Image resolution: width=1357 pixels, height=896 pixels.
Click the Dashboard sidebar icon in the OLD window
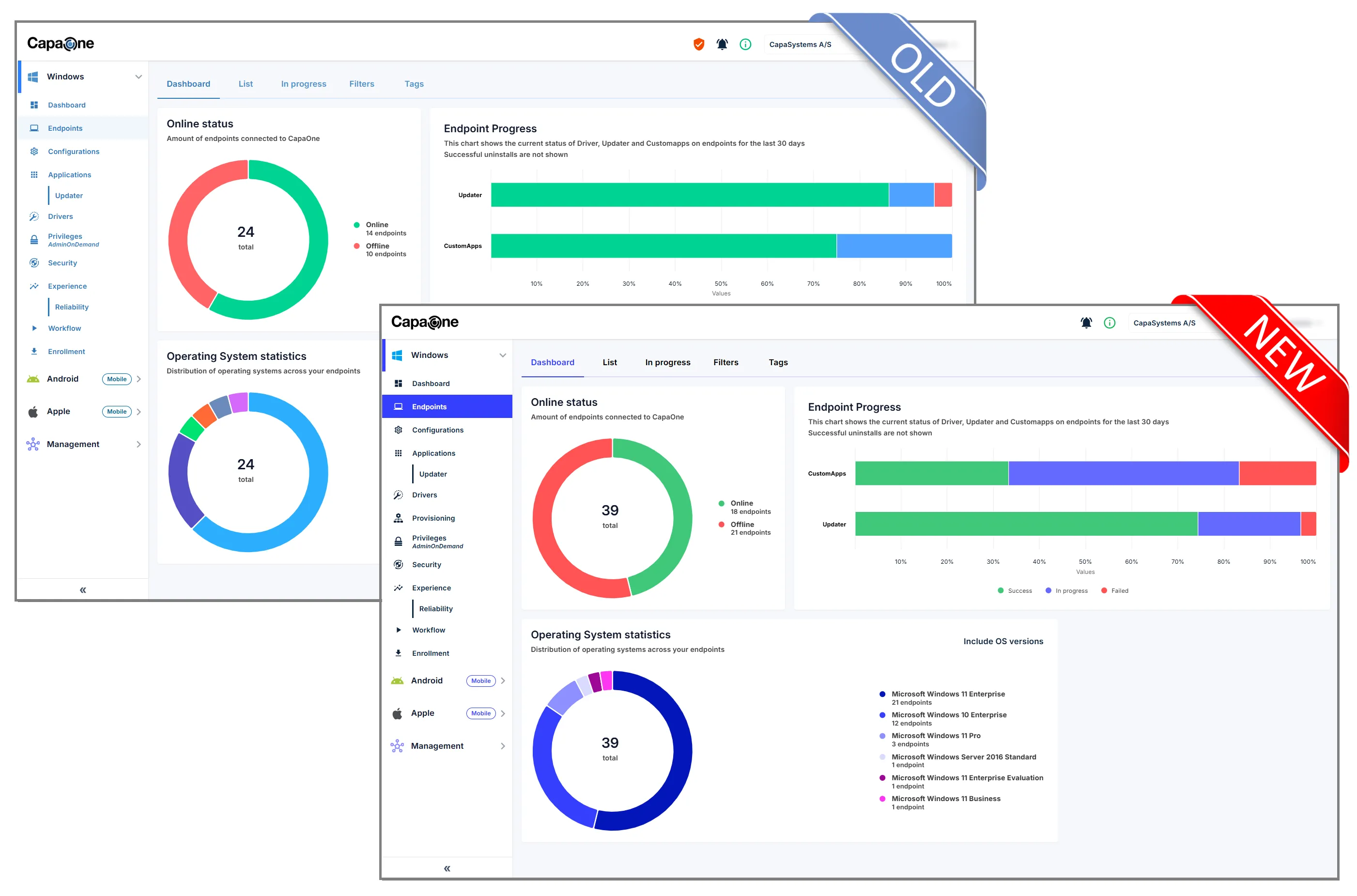click(34, 105)
